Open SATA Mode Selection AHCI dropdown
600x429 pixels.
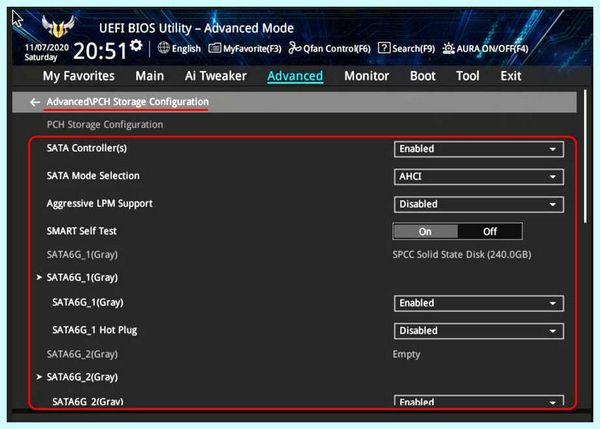479,176
